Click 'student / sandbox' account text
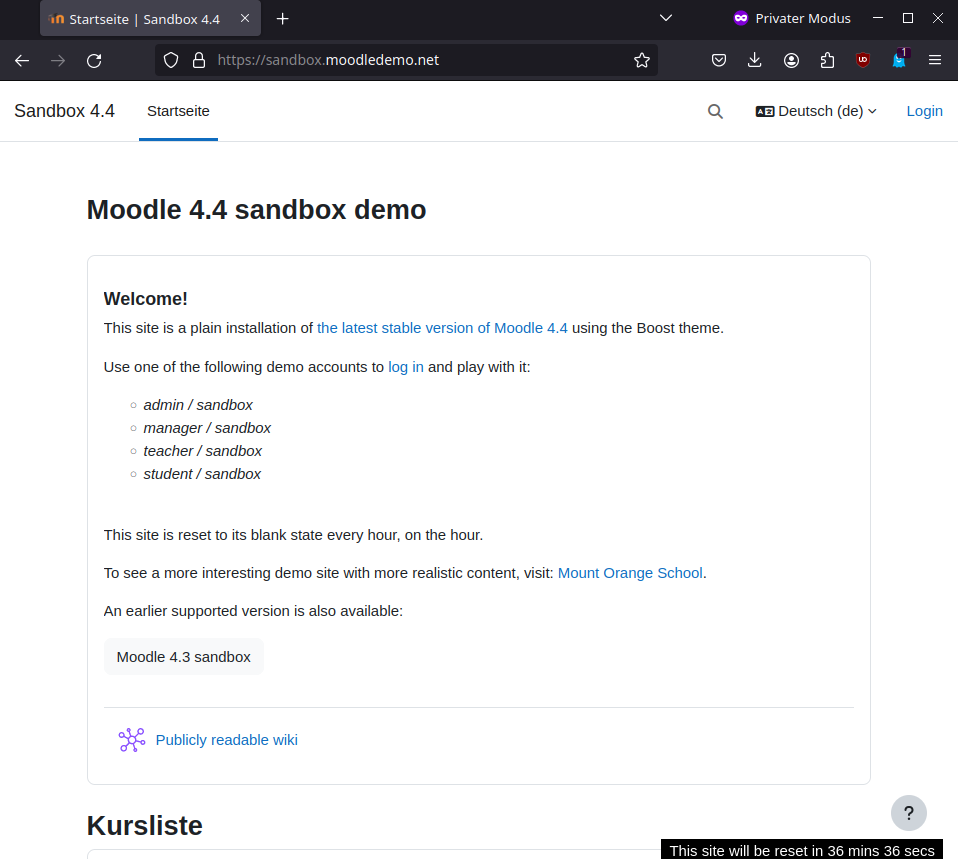The width and height of the screenshot is (958, 859). point(202,474)
